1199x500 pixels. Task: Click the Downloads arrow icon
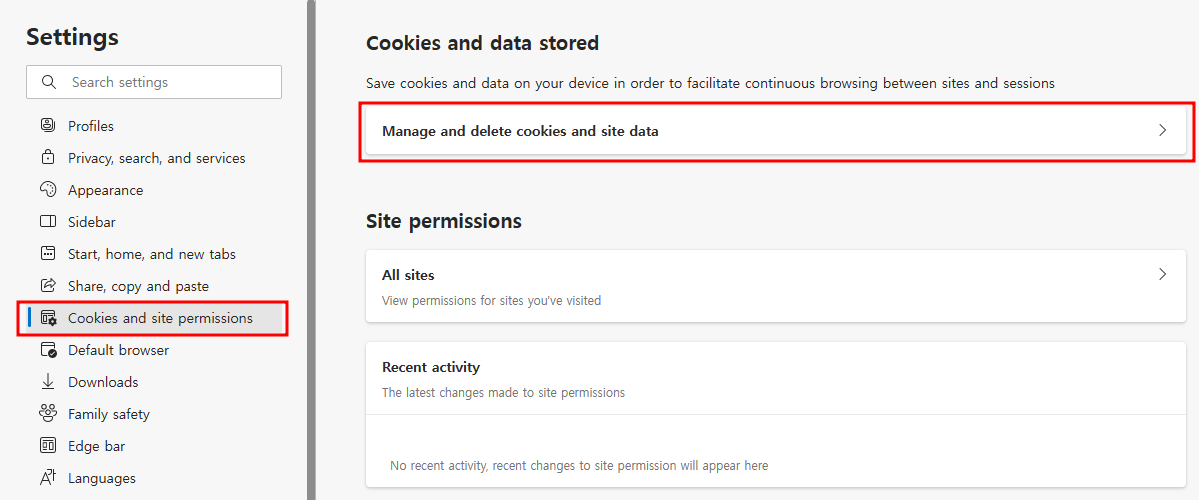48,381
